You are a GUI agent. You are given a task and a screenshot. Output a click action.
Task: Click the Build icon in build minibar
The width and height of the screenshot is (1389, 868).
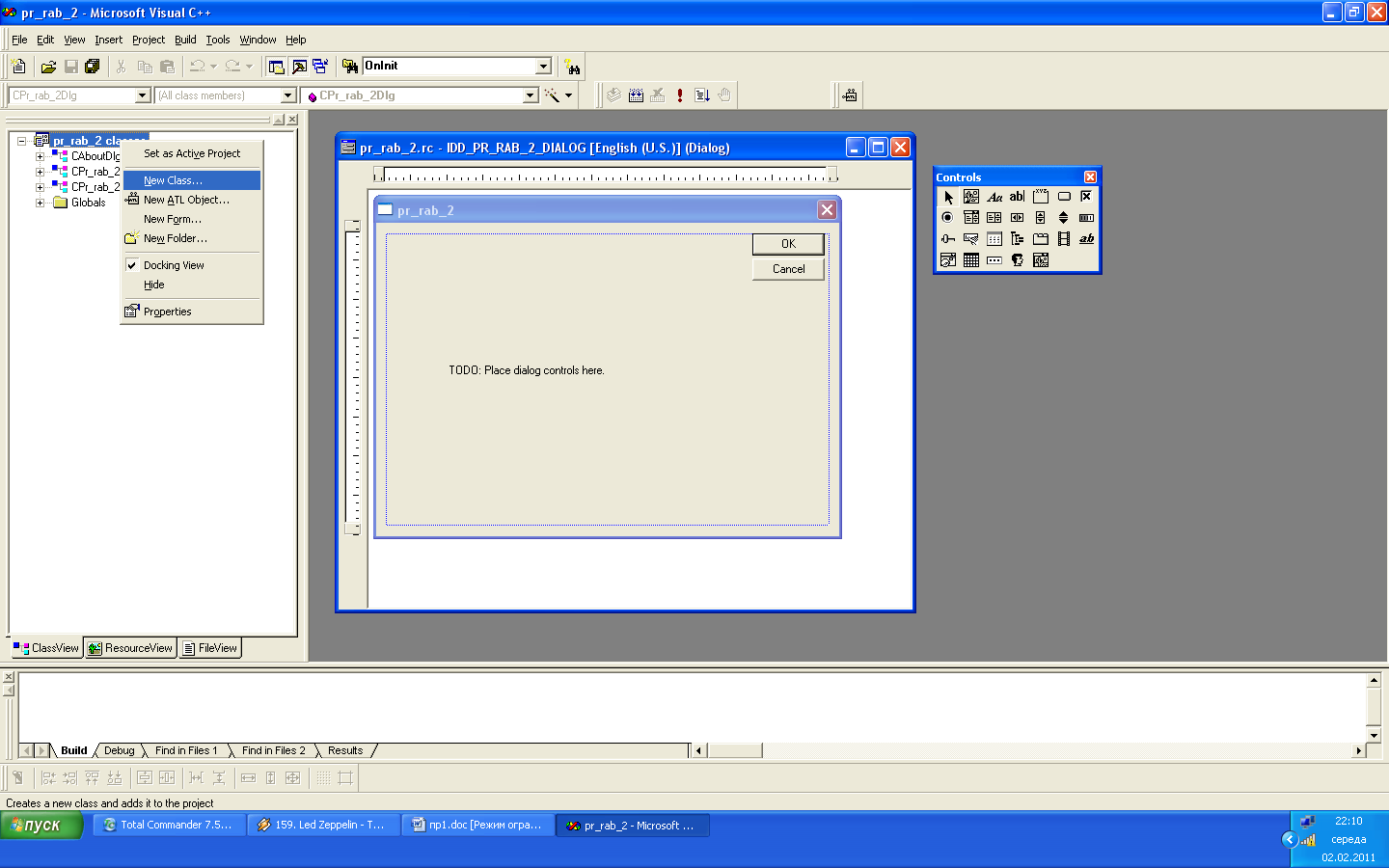pos(636,95)
